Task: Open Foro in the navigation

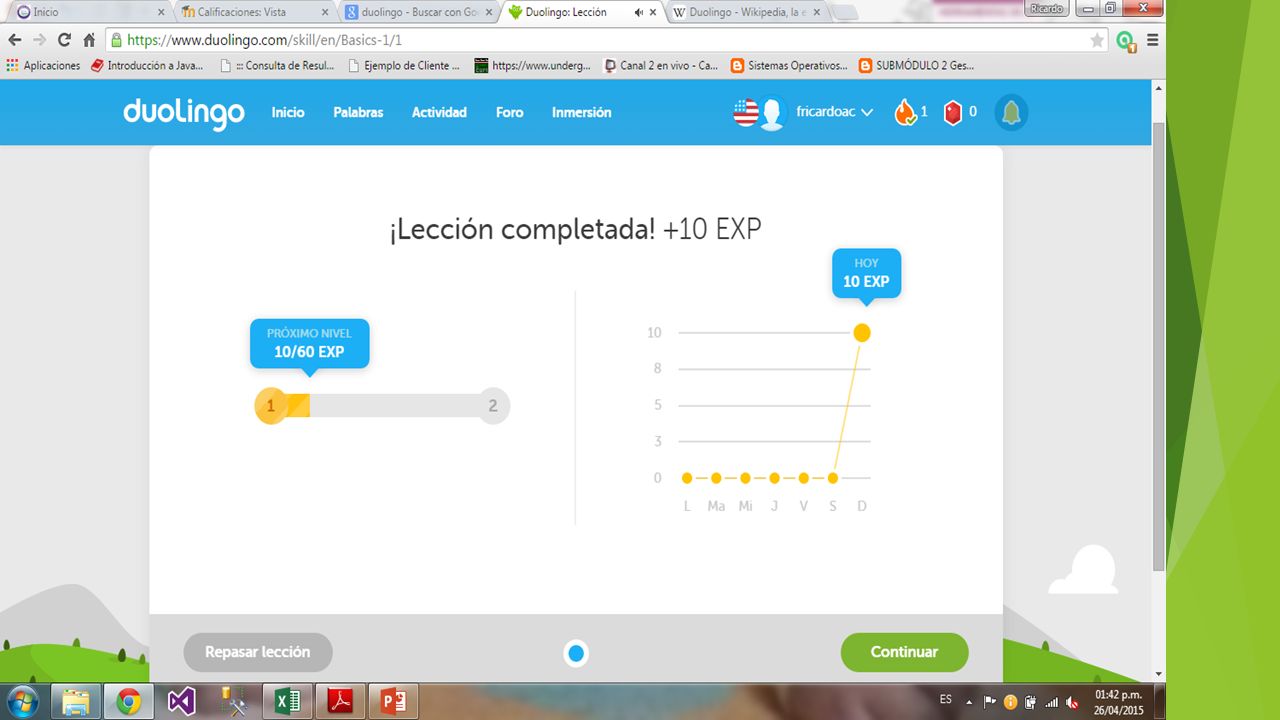Action: [x=509, y=113]
